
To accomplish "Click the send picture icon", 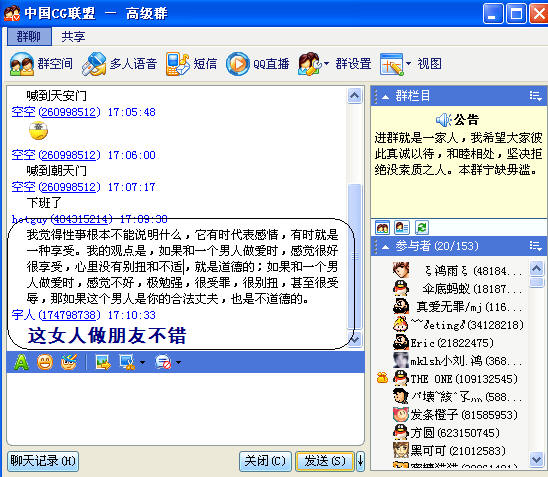I will coord(103,362).
